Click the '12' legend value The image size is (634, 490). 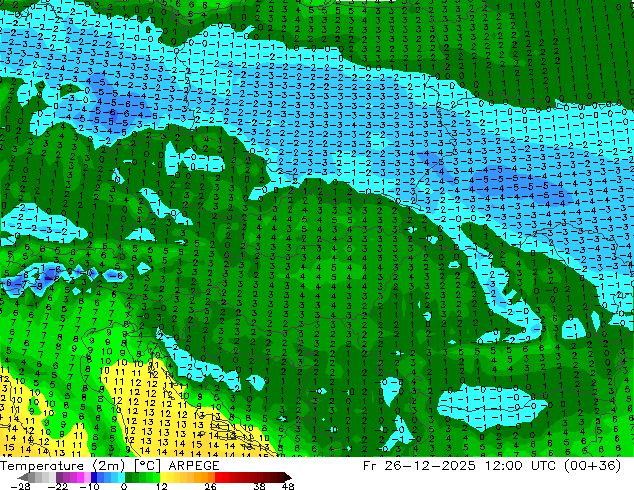[x=162, y=486]
